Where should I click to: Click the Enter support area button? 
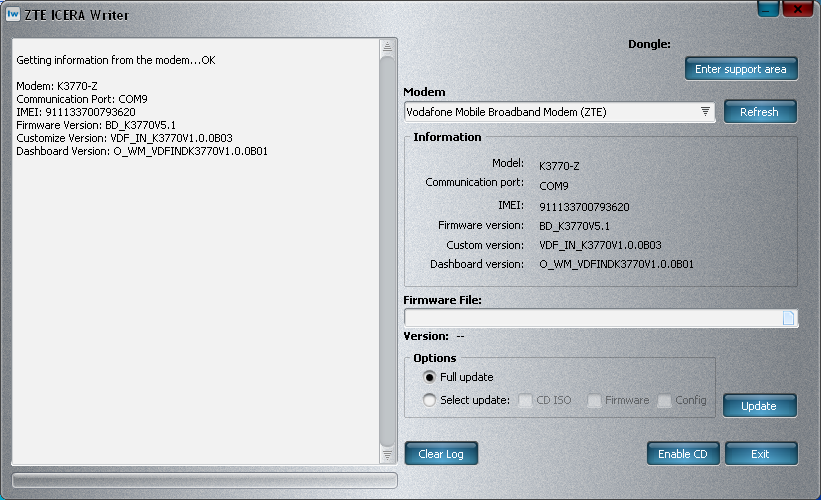pyautogui.click(x=741, y=69)
